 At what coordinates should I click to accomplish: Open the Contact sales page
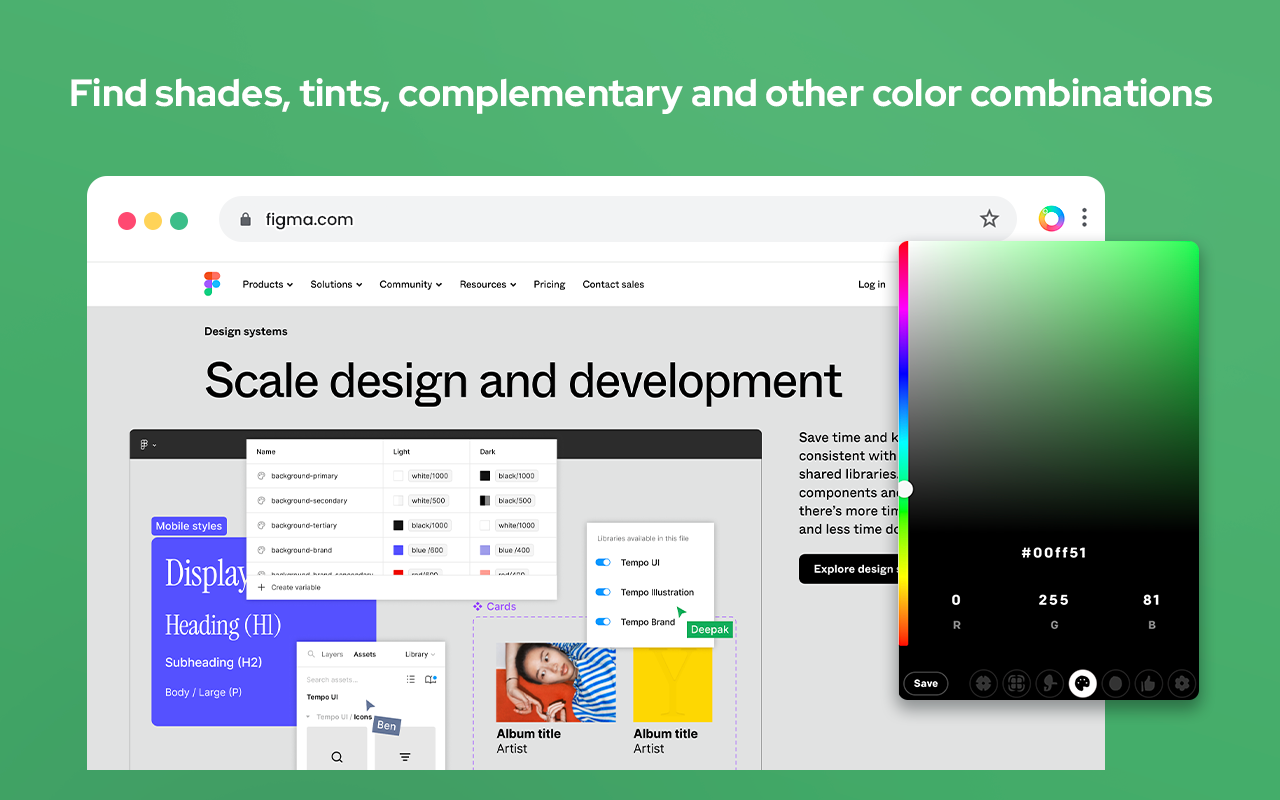point(613,285)
